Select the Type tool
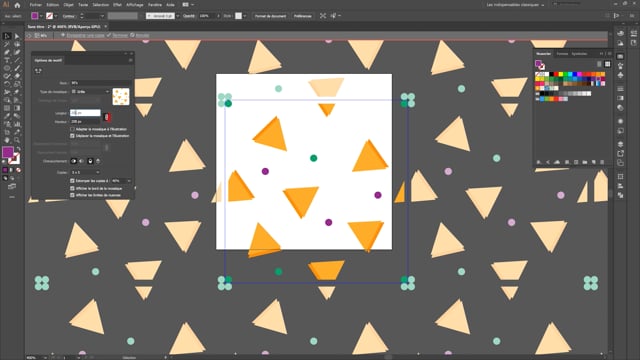The width and height of the screenshot is (640, 360). pos(7,60)
